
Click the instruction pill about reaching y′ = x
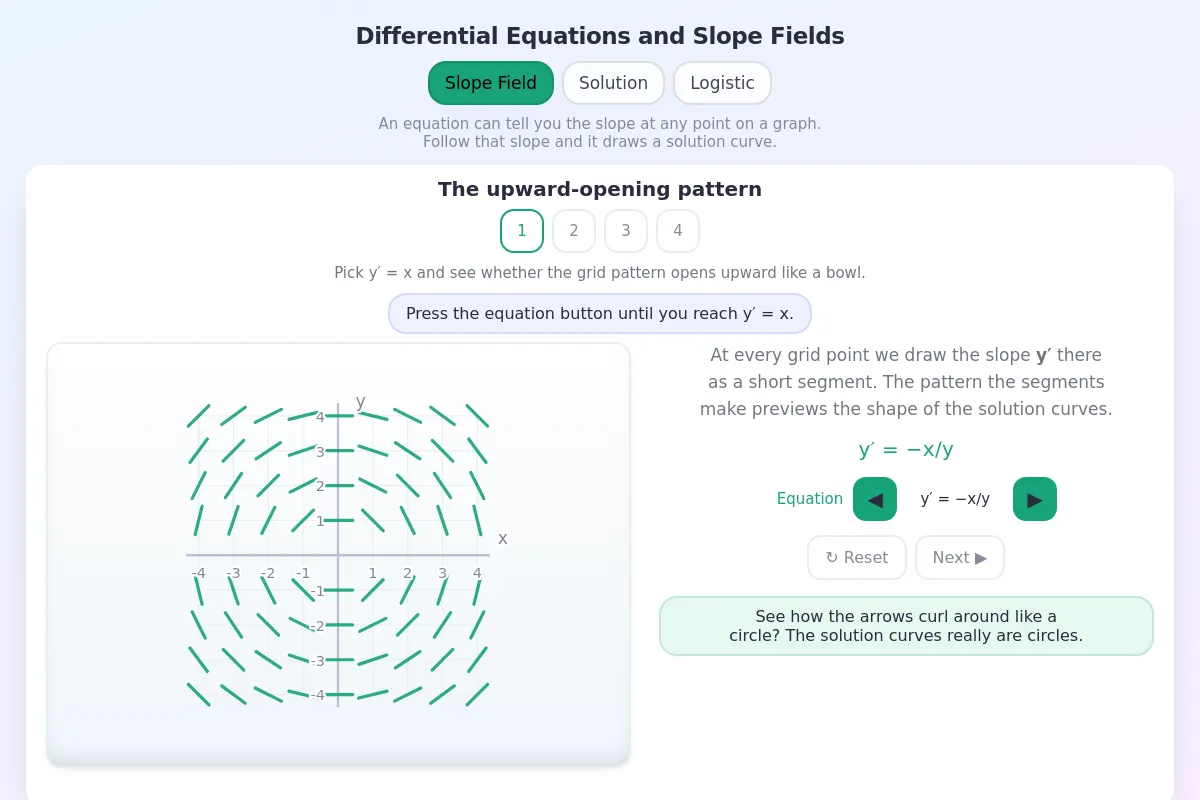[600, 314]
